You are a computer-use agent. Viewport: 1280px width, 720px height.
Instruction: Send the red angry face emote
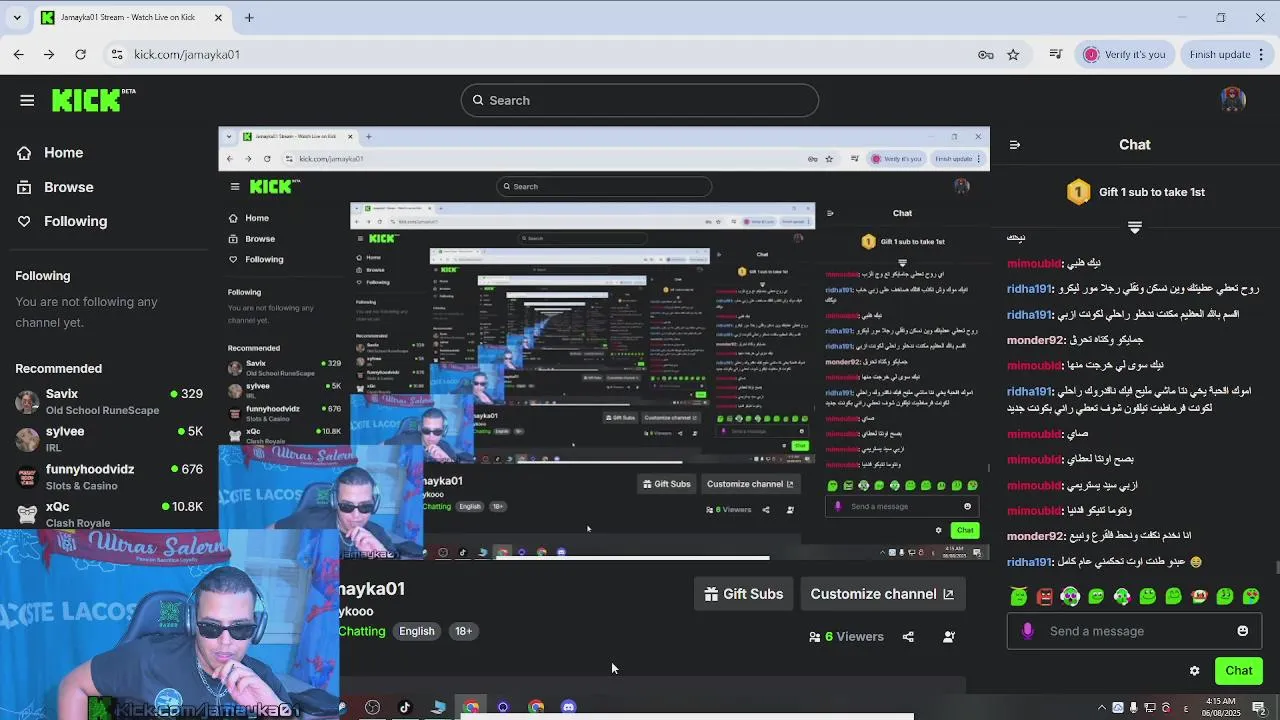[1045, 597]
